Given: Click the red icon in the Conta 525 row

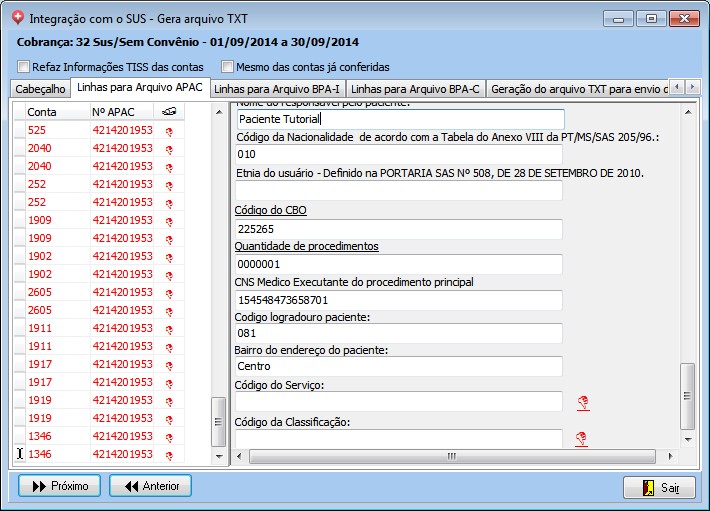Looking at the screenshot, I should click(169, 131).
